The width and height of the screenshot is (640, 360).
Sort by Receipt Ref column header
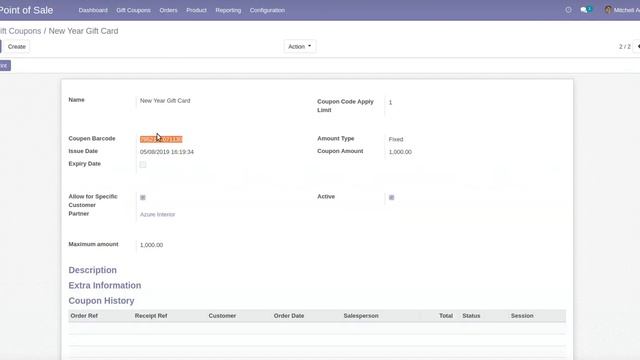[151, 316]
